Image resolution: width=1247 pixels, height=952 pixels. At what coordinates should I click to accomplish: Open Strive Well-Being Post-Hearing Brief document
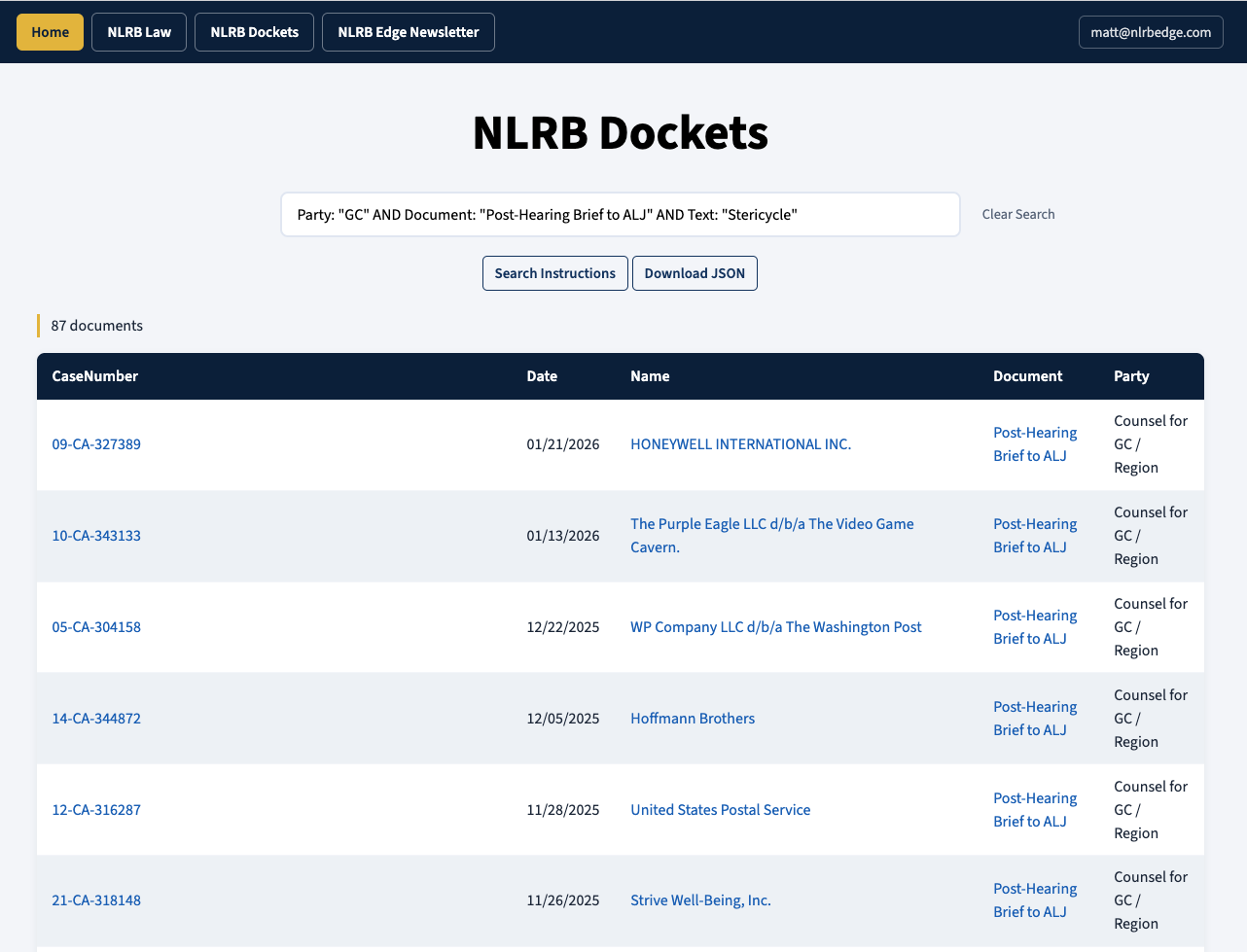pyautogui.click(x=1035, y=900)
